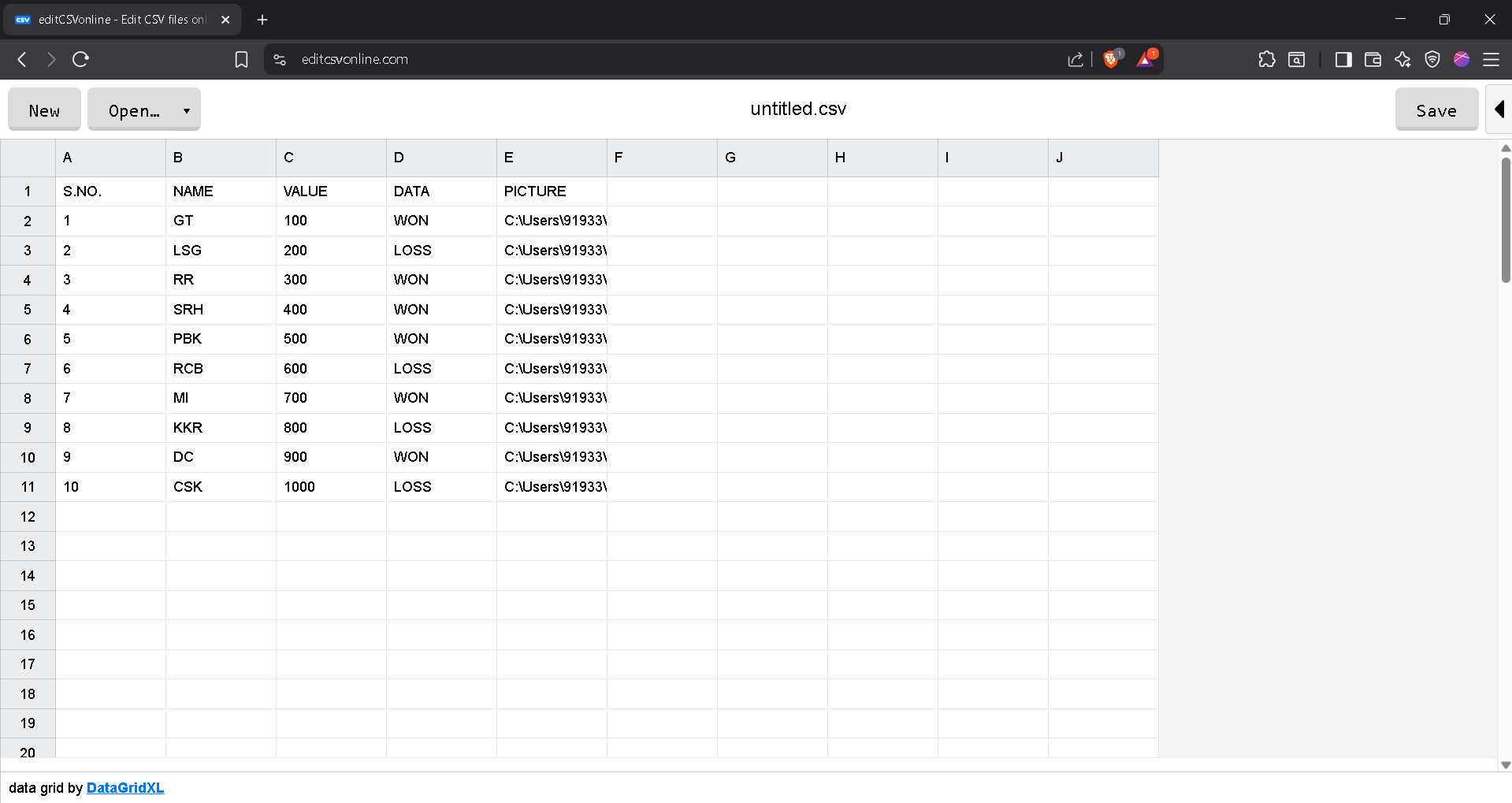
Task: Select the cell with value 300
Action: click(331, 280)
